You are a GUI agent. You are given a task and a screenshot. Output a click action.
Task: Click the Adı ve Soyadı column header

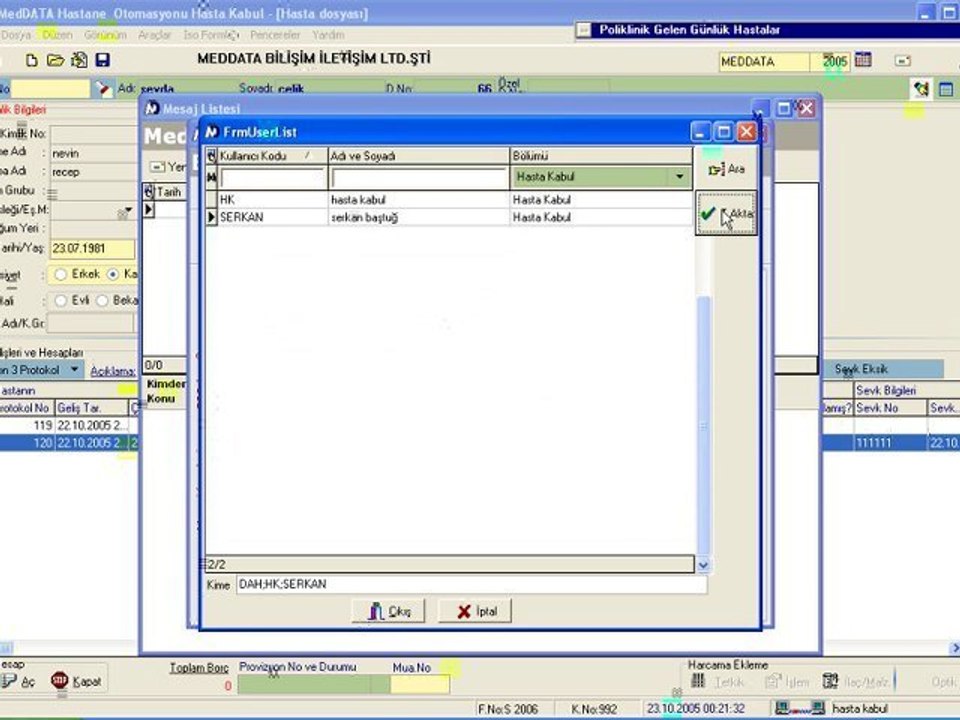[419, 156]
